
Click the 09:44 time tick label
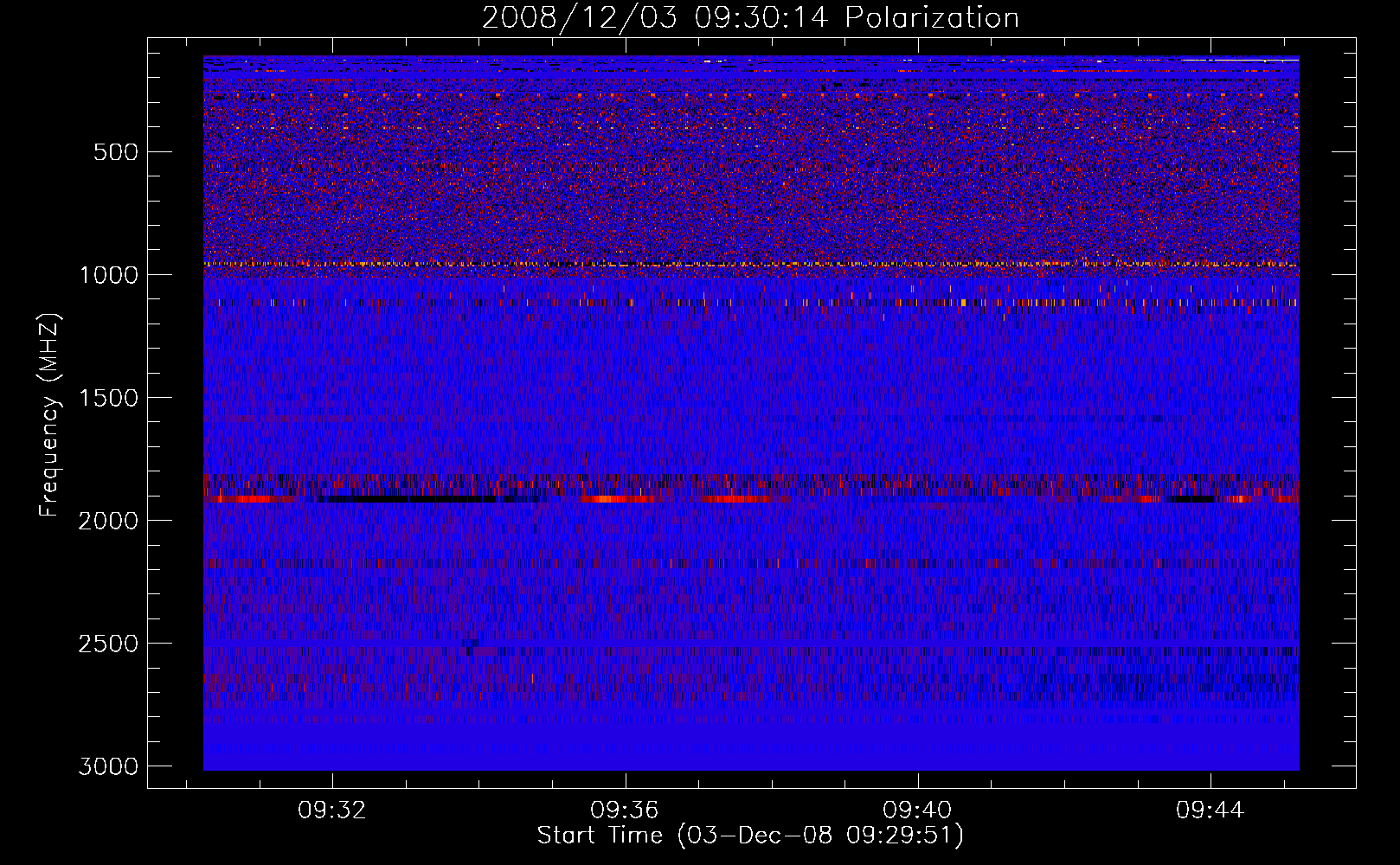tap(1210, 811)
